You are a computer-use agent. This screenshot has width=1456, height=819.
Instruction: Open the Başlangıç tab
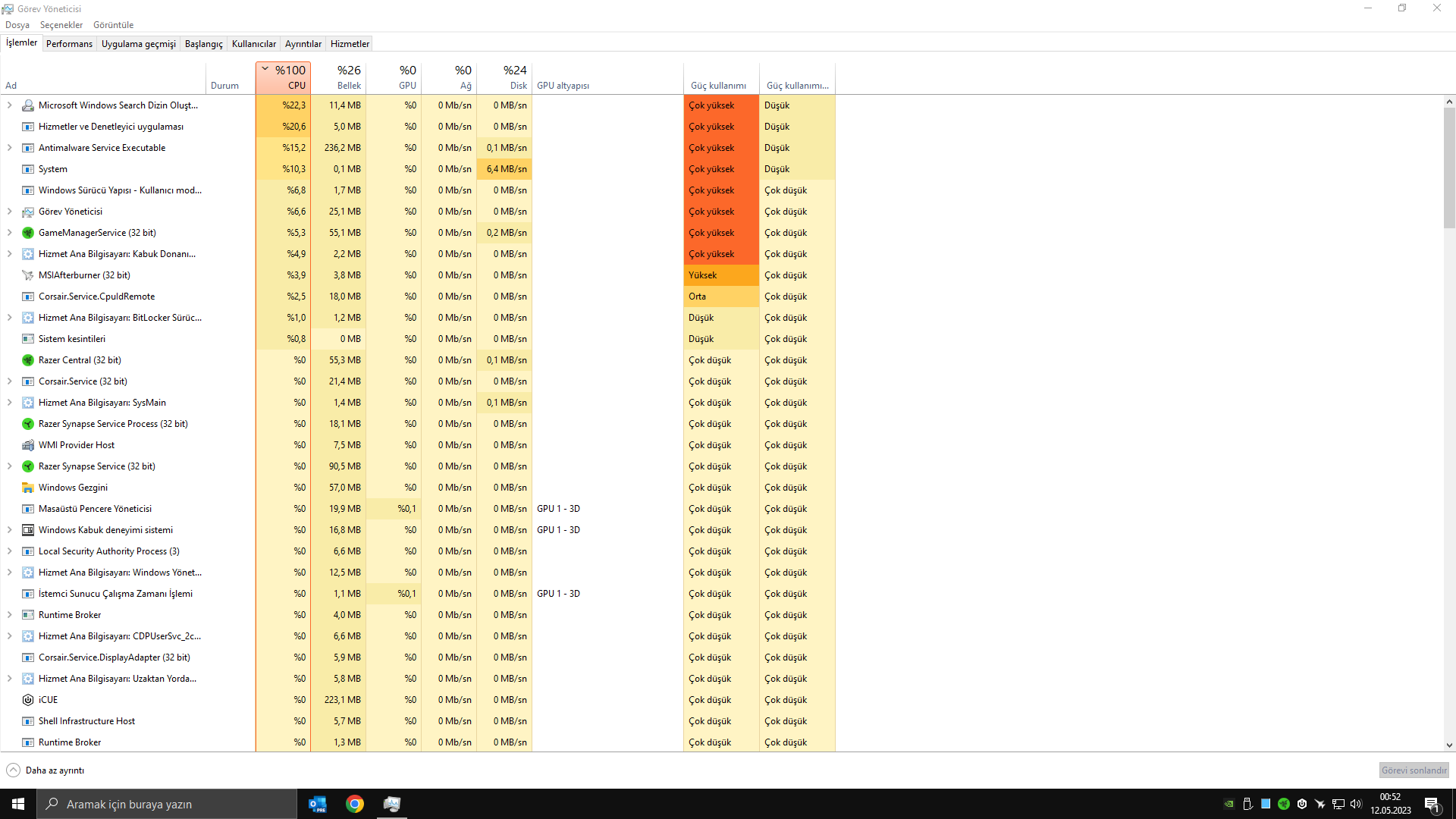tap(203, 44)
